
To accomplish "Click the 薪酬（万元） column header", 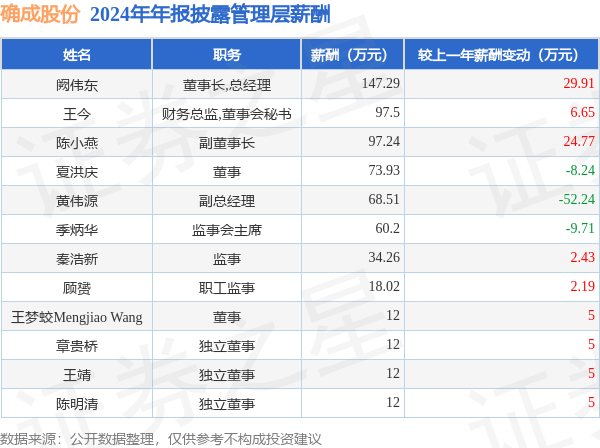I will [353, 55].
